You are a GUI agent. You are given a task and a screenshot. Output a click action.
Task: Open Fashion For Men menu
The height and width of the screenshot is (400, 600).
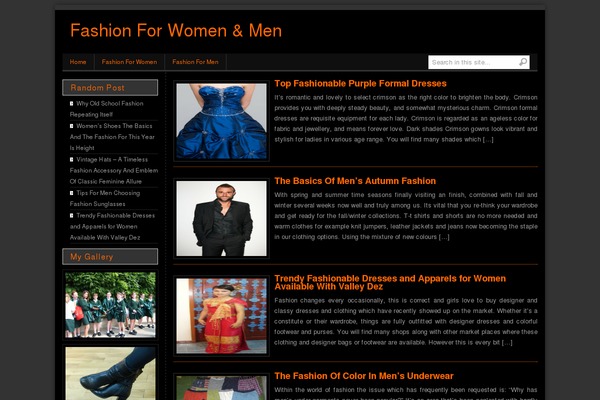[x=195, y=62]
